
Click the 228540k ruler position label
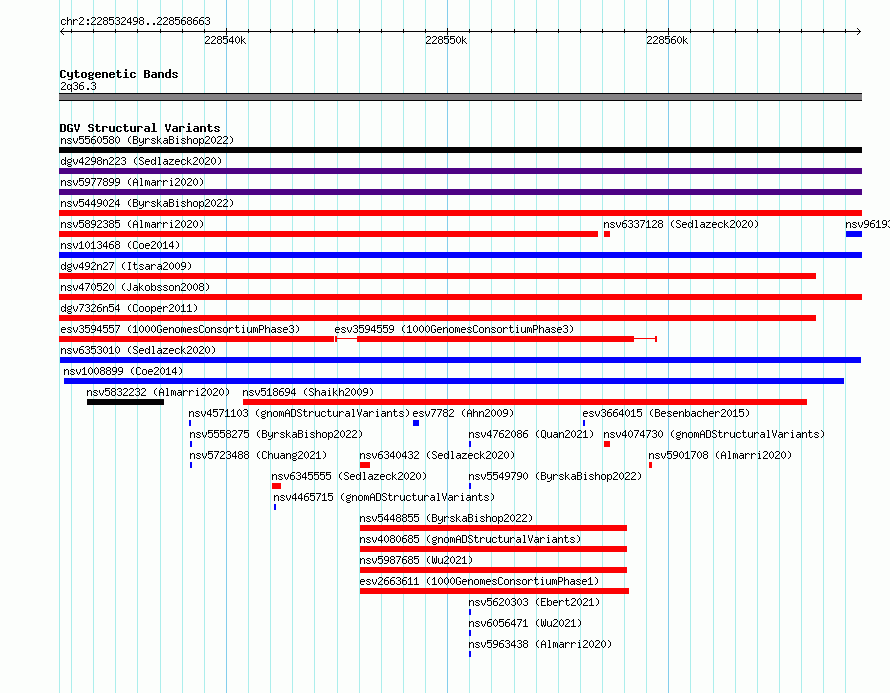[225, 40]
